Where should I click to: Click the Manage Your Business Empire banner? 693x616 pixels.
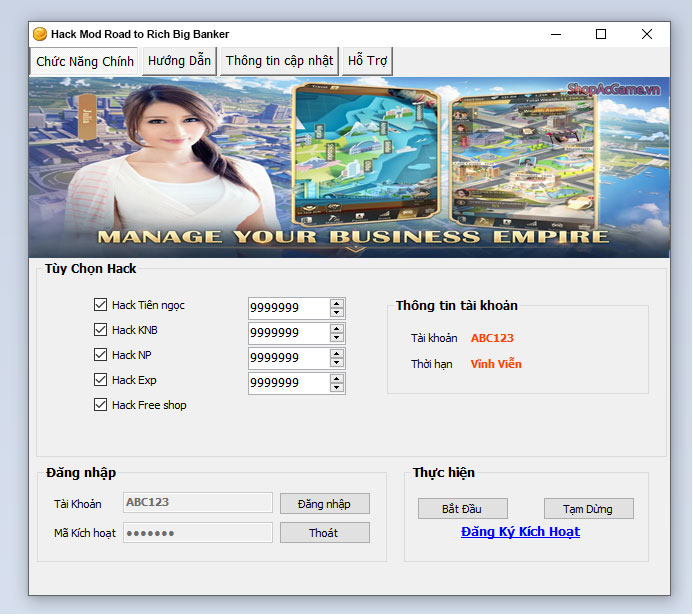pos(349,167)
